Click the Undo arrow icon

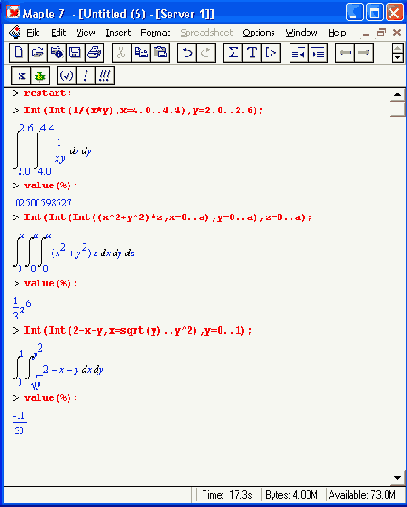[187, 53]
